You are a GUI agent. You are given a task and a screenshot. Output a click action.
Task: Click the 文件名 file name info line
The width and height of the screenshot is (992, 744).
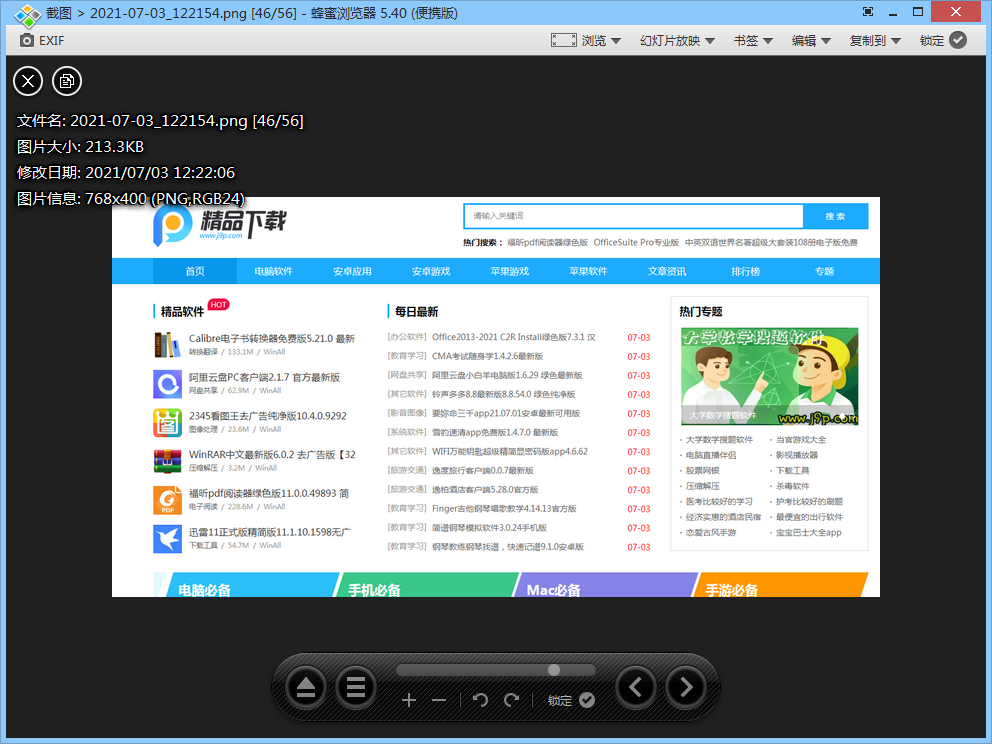point(160,121)
